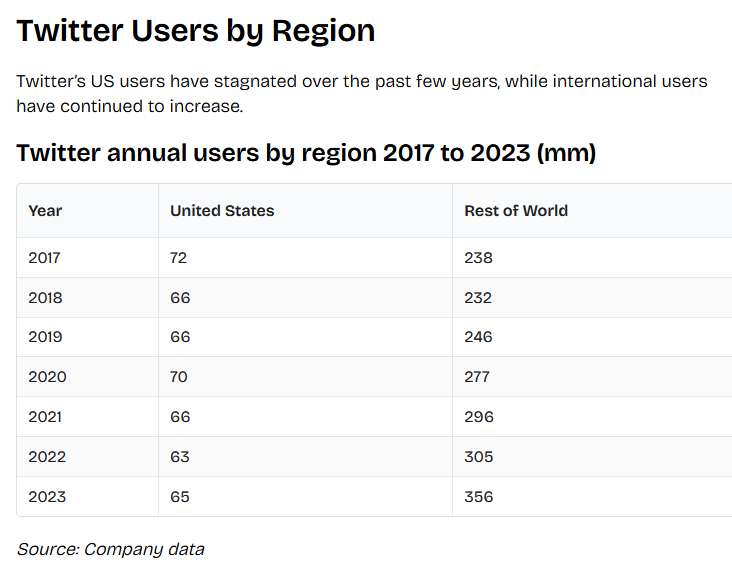732x563 pixels.
Task: Click the 'Year' column header
Action: coord(45,211)
